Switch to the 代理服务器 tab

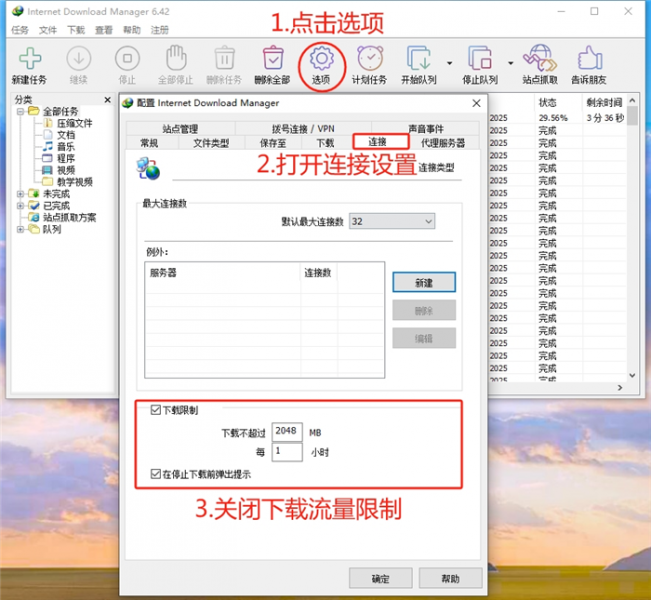pos(443,143)
